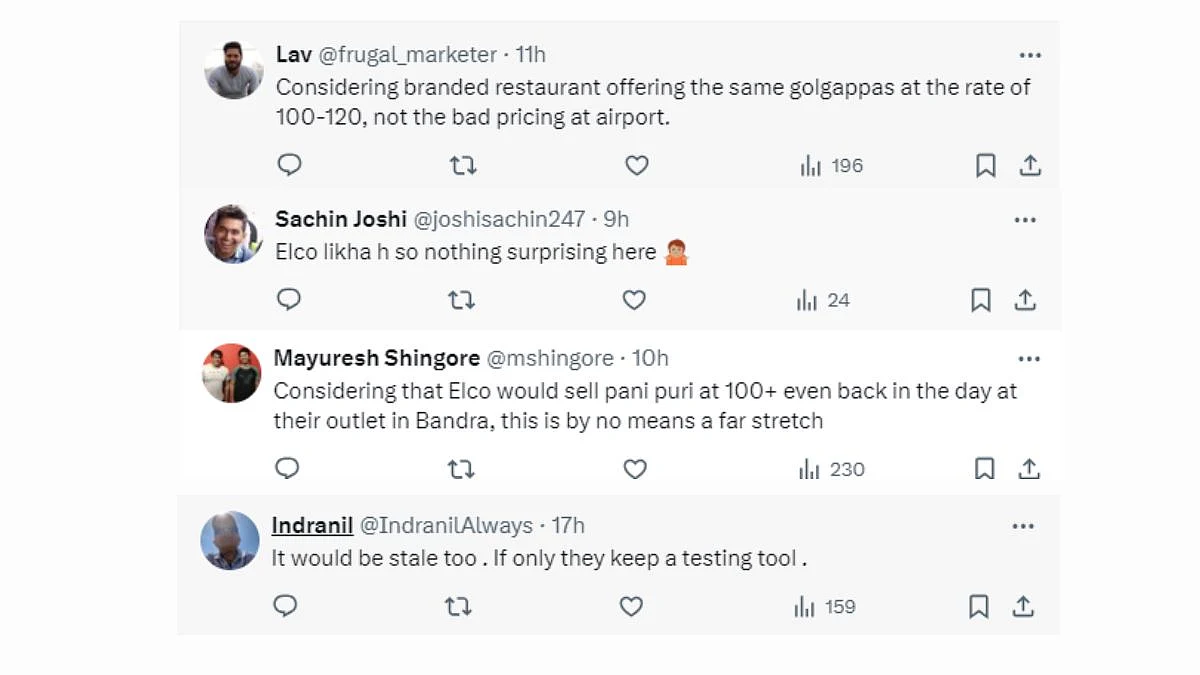The height and width of the screenshot is (675, 1200).
Task: Open more options menu on Indranil's tweet
Action: [x=1023, y=526]
